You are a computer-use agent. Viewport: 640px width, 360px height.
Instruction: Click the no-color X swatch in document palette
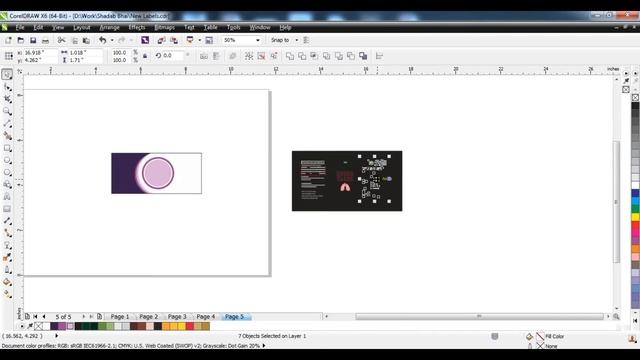38,326
